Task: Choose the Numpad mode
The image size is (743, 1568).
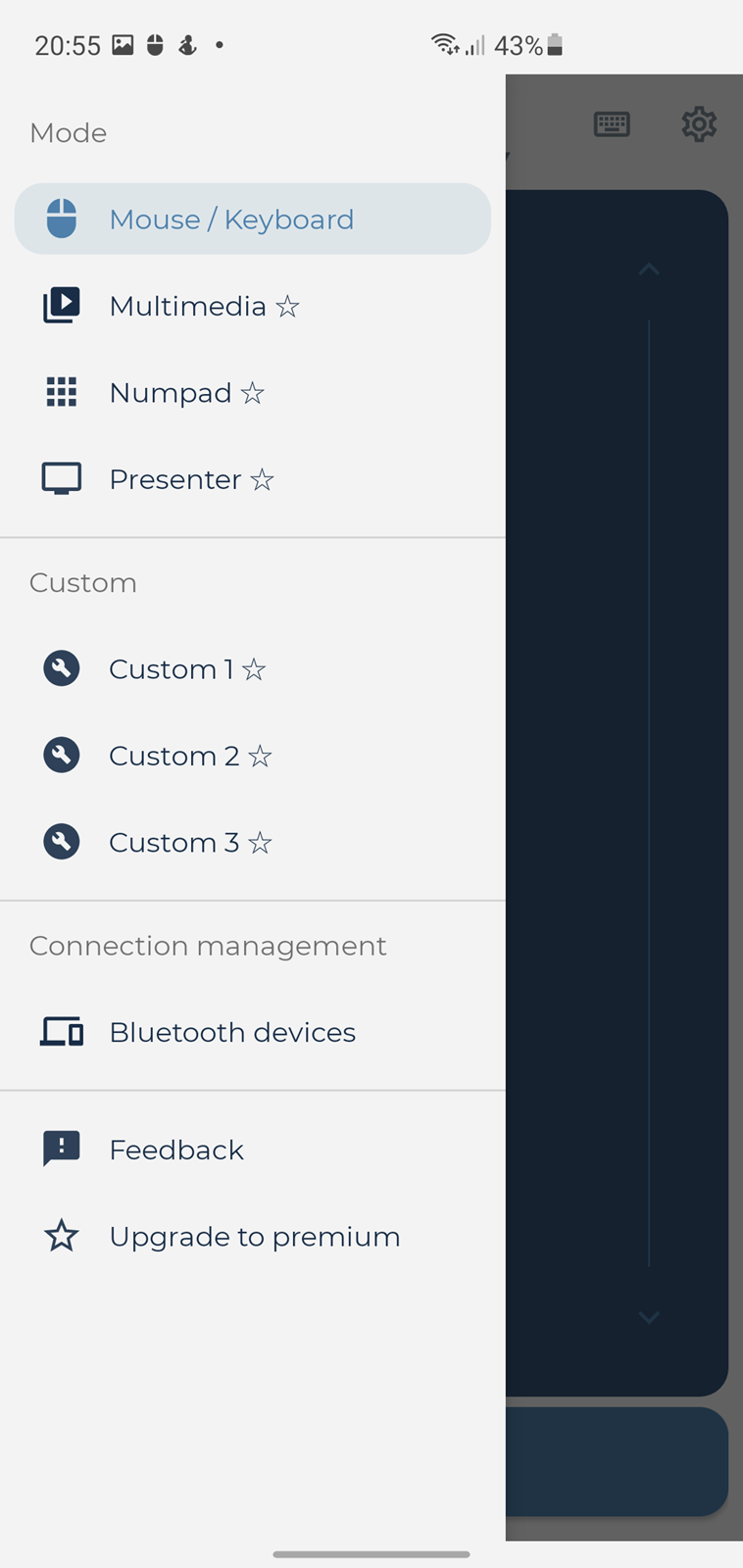Action: click(171, 393)
